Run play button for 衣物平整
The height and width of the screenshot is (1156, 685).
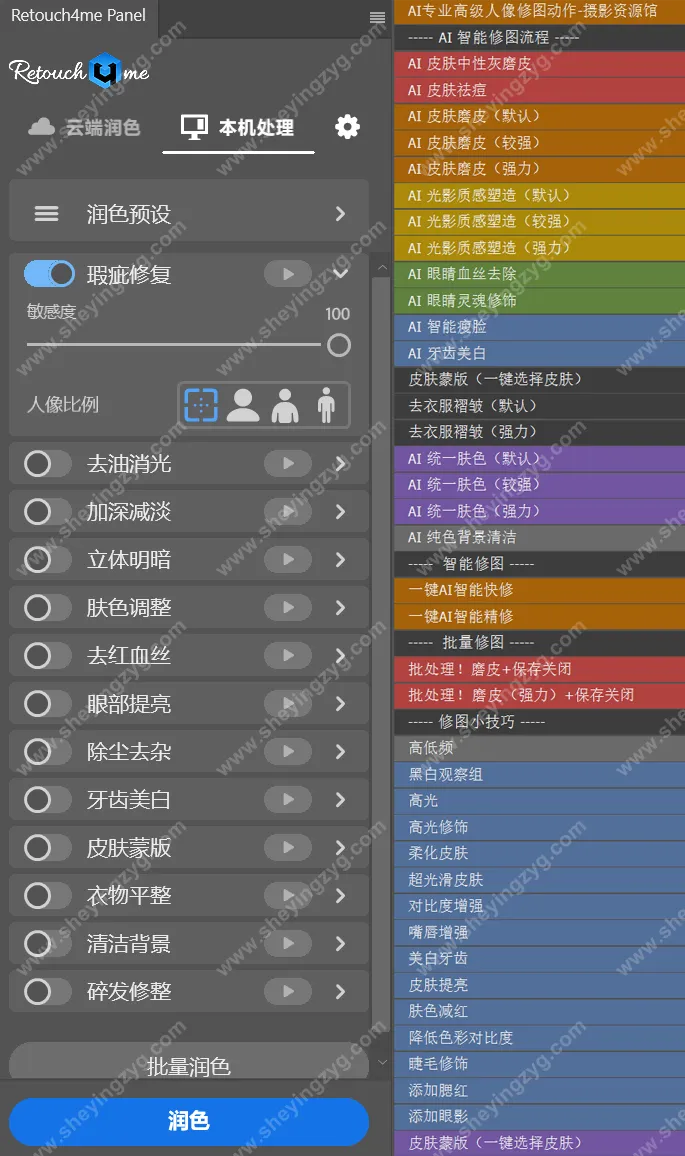pos(288,895)
